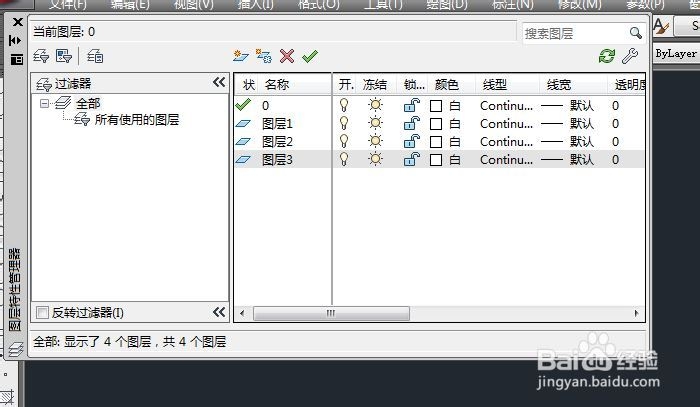Change color swatch of 图层1
The height and width of the screenshot is (407, 700).
coord(436,124)
